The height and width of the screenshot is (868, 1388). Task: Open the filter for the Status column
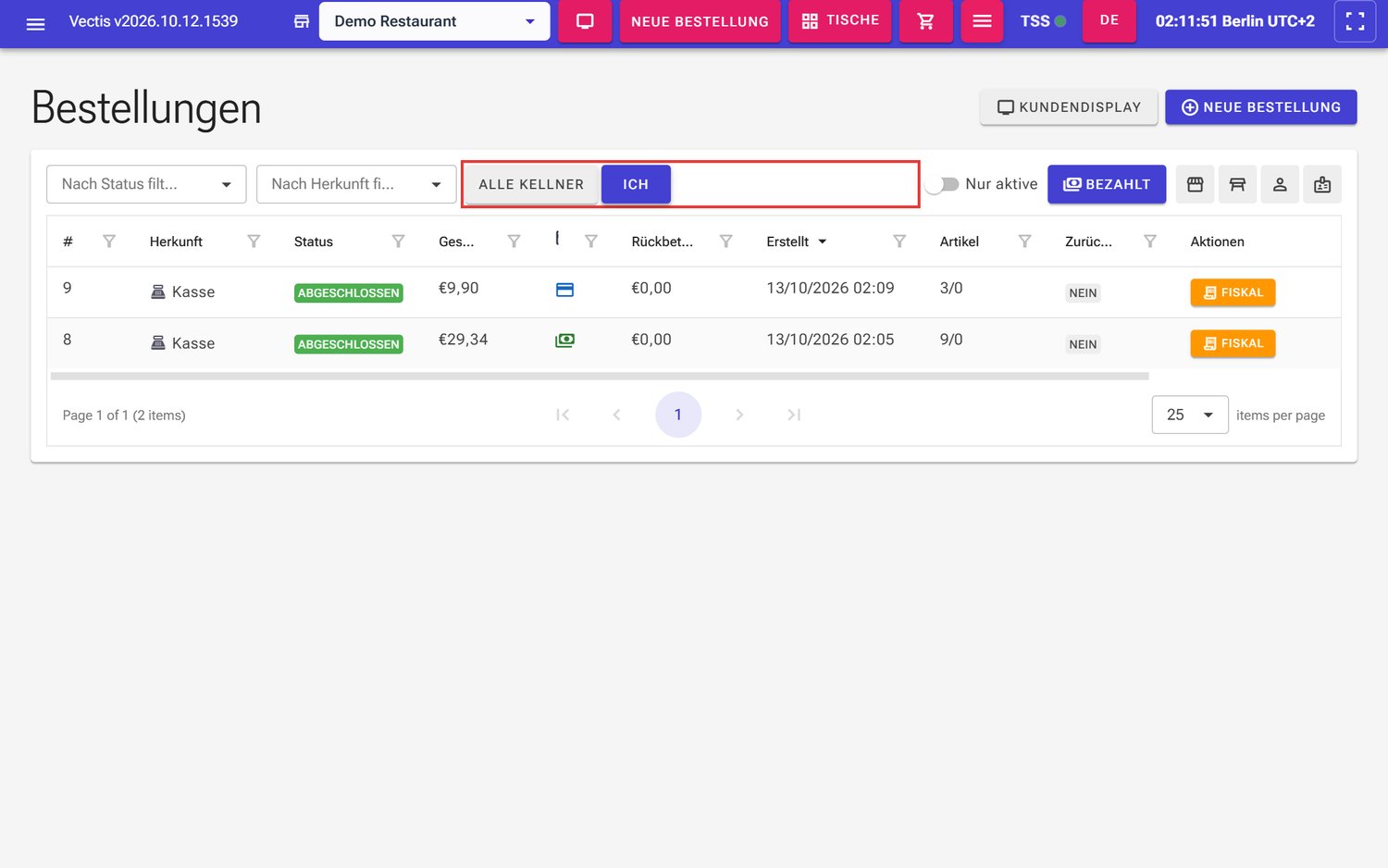398,242
